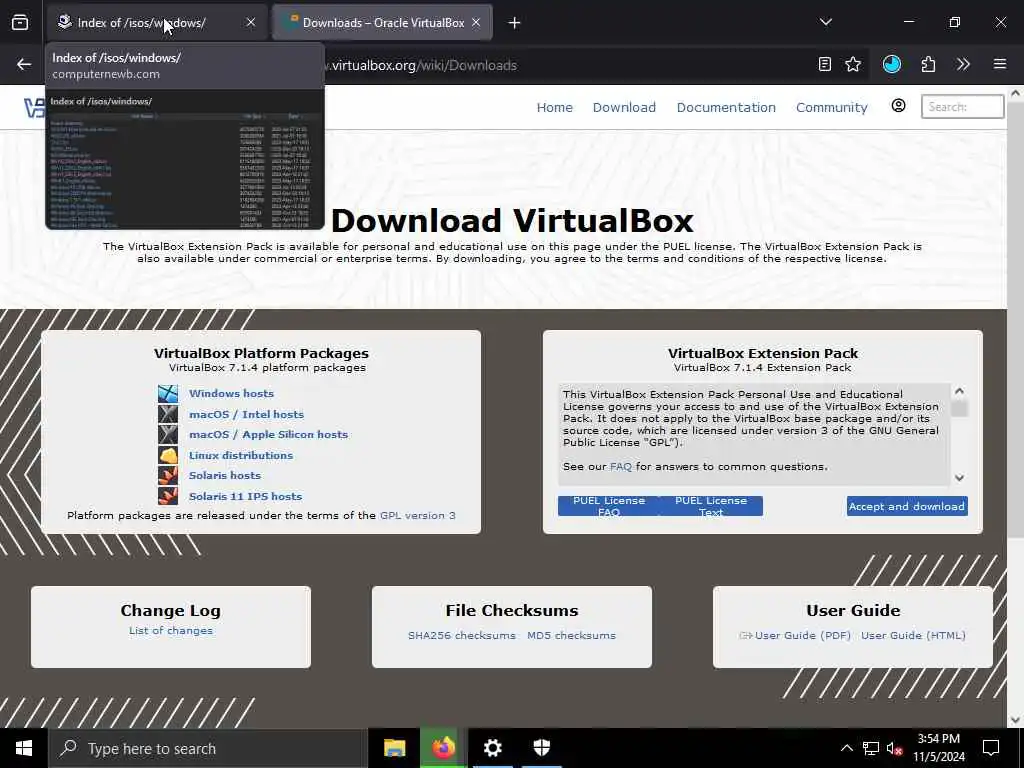Viewport: 1024px width, 768px height.
Task: Open Download in VirtualBox navigation
Action: 624,107
